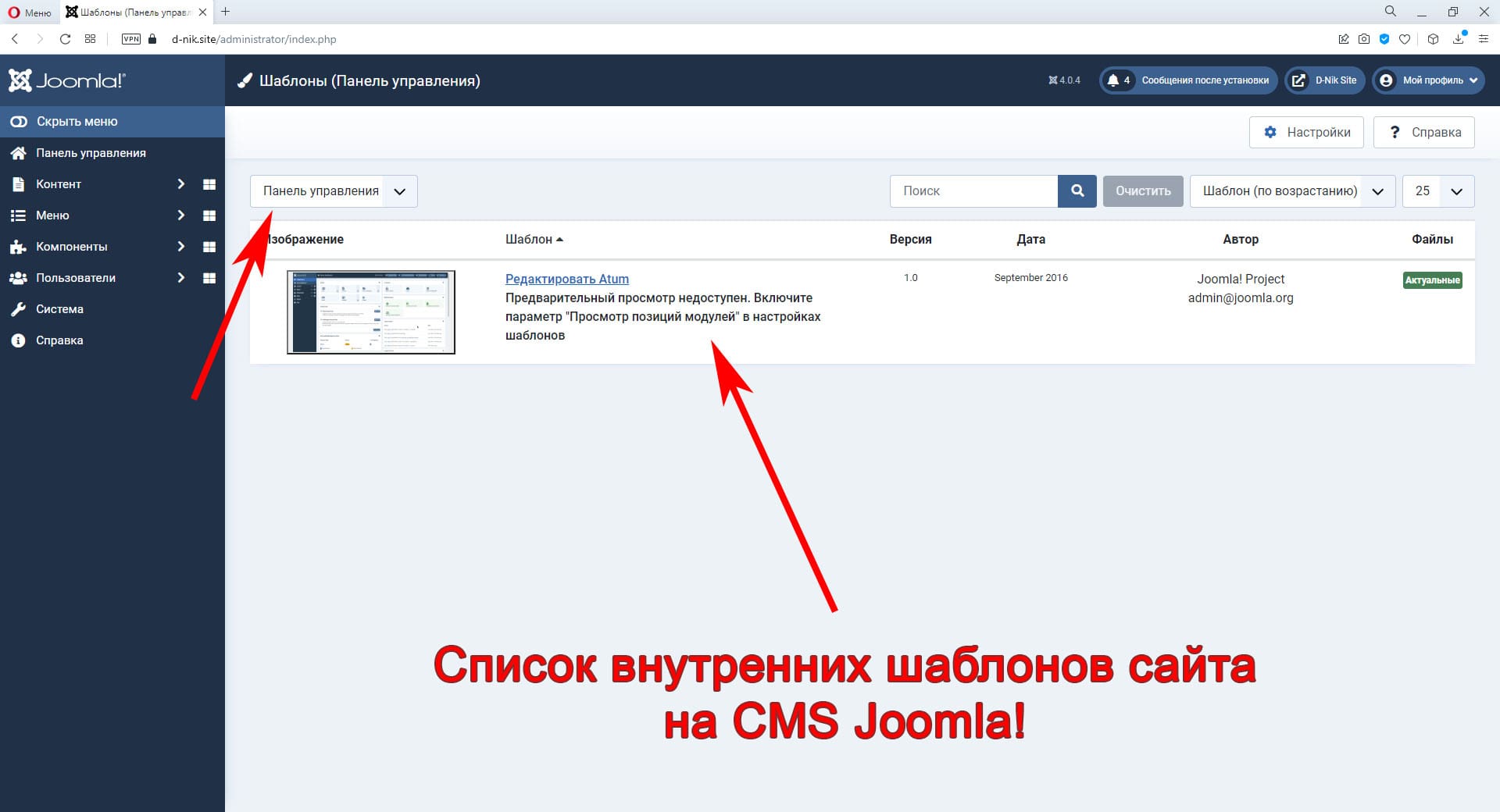Open the Меню dashboard grid icon
The width and height of the screenshot is (1500, 812).
click(x=209, y=215)
